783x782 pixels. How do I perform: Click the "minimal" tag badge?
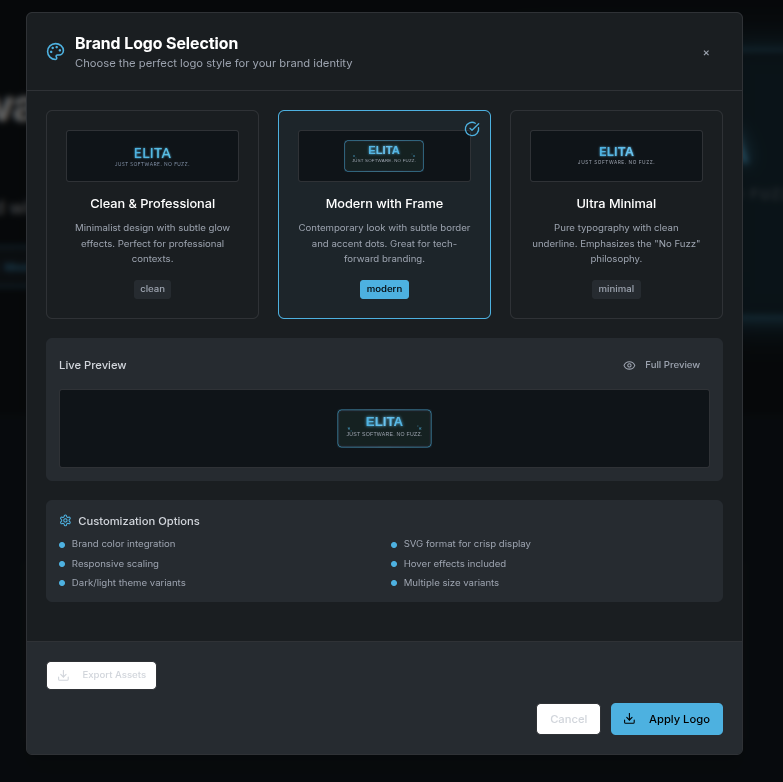point(616,289)
